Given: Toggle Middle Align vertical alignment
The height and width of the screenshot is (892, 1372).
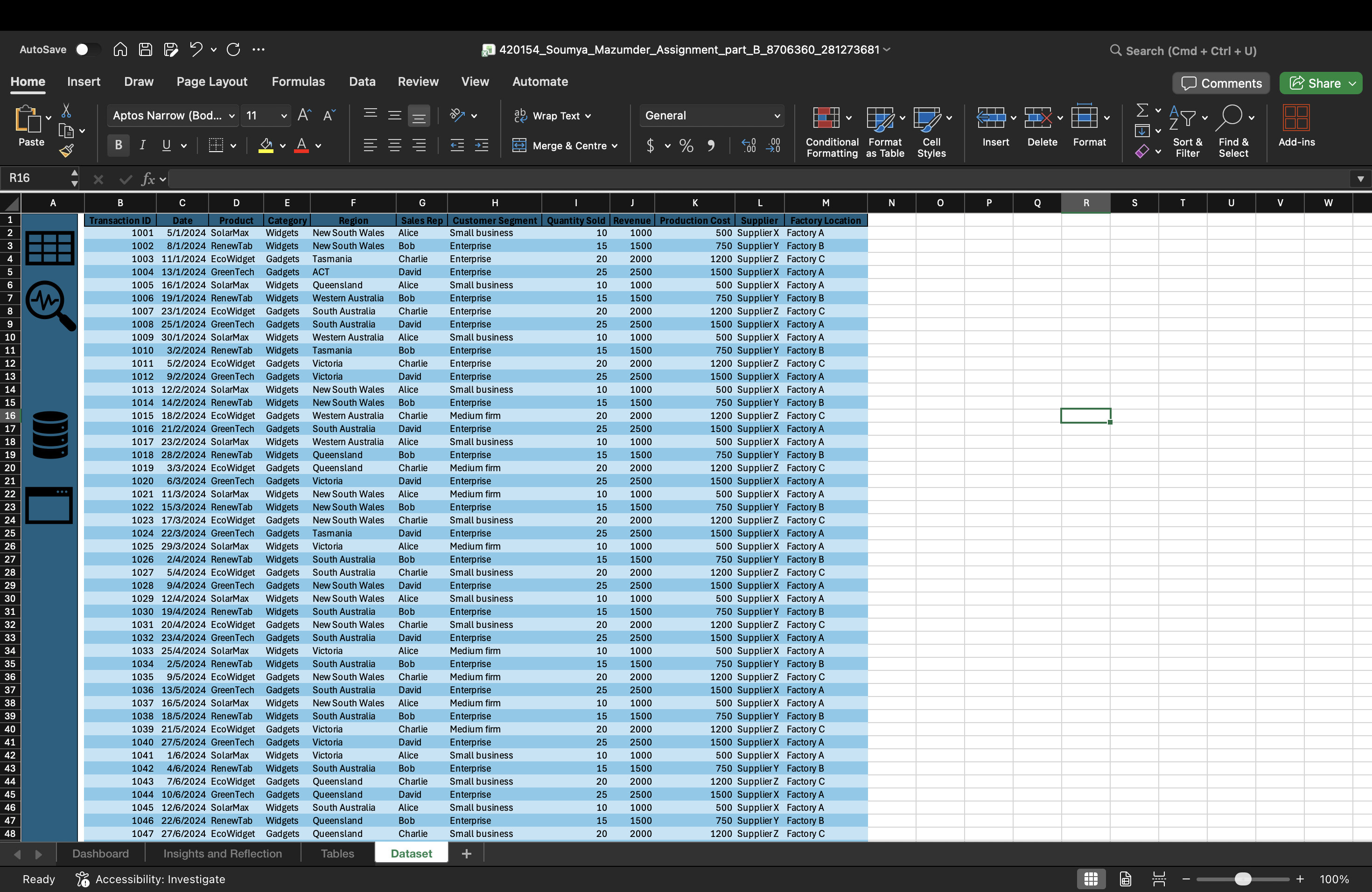Looking at the screenshot, I should [x=394, y=115].
